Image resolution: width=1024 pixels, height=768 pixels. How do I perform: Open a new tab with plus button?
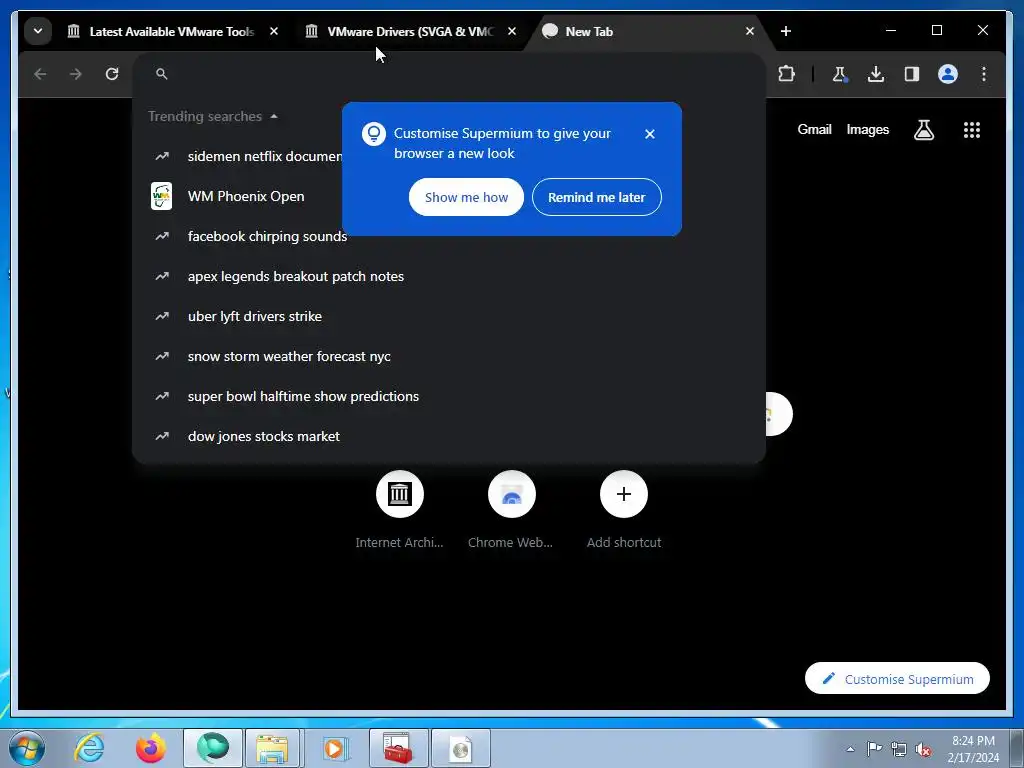click(786, 31)
